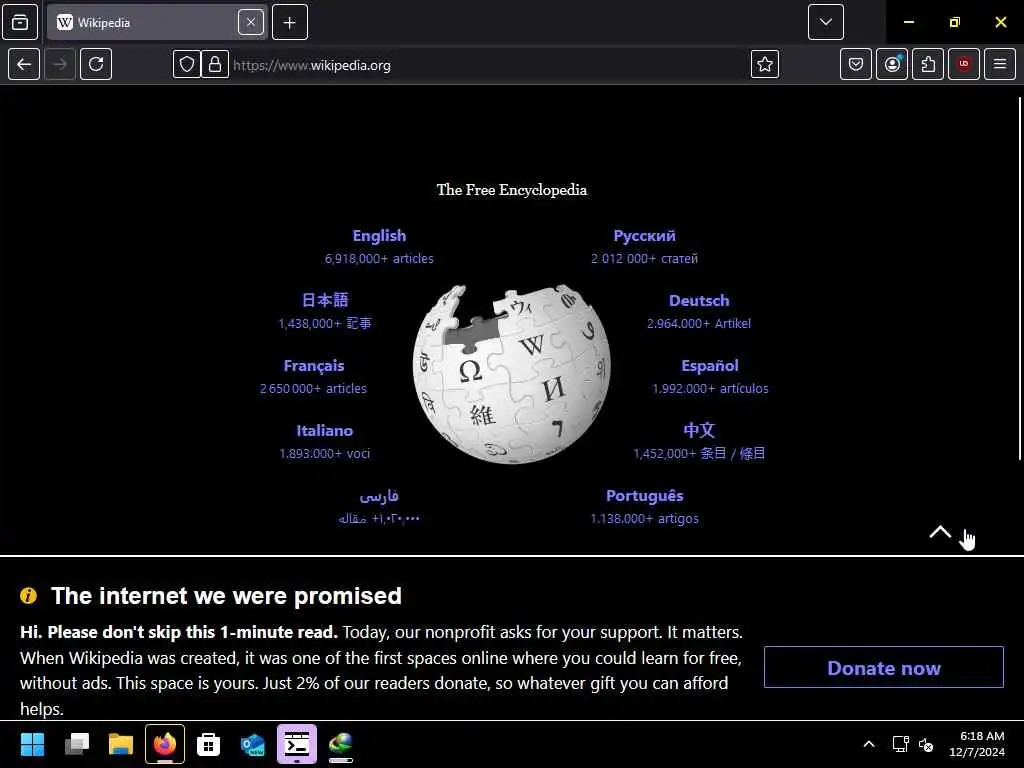
Task: Click the "The Free Encyclopedia" tagline
Action: 512,190
